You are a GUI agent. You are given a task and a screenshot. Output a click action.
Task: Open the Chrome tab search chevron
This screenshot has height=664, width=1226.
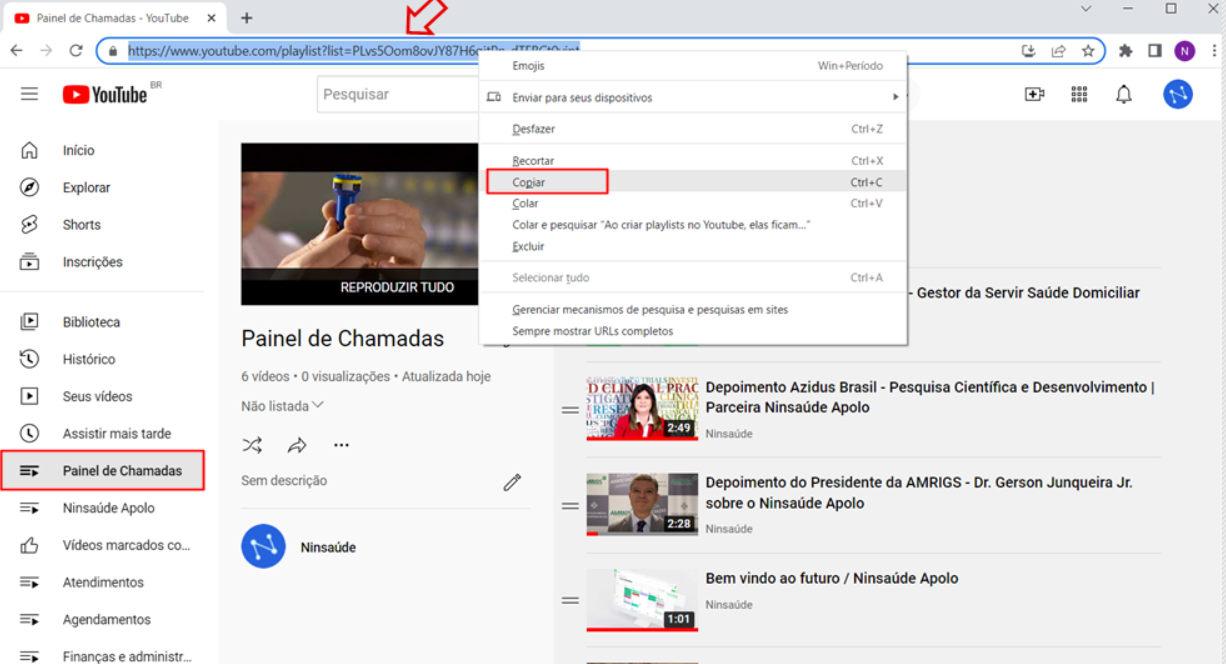coord(1086,8)
